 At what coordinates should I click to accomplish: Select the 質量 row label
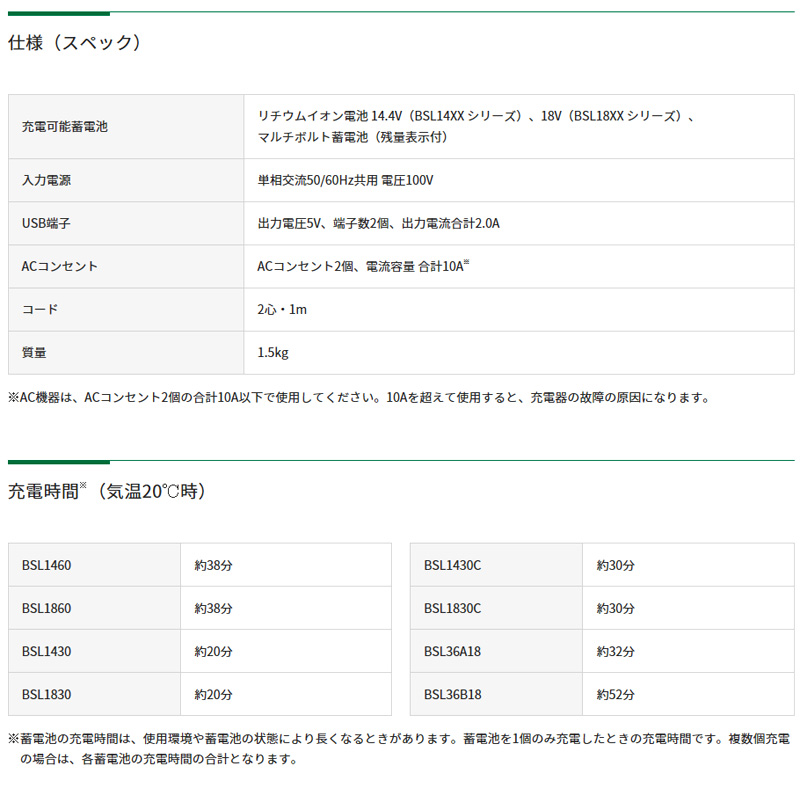tap(34, 352)
